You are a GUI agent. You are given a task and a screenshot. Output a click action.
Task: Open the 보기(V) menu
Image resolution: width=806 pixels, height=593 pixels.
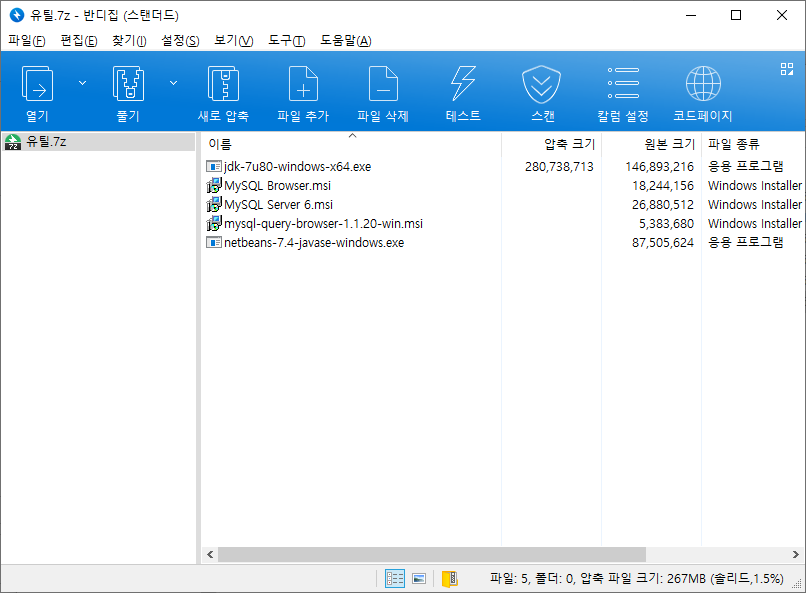click(x=234, y=40)
